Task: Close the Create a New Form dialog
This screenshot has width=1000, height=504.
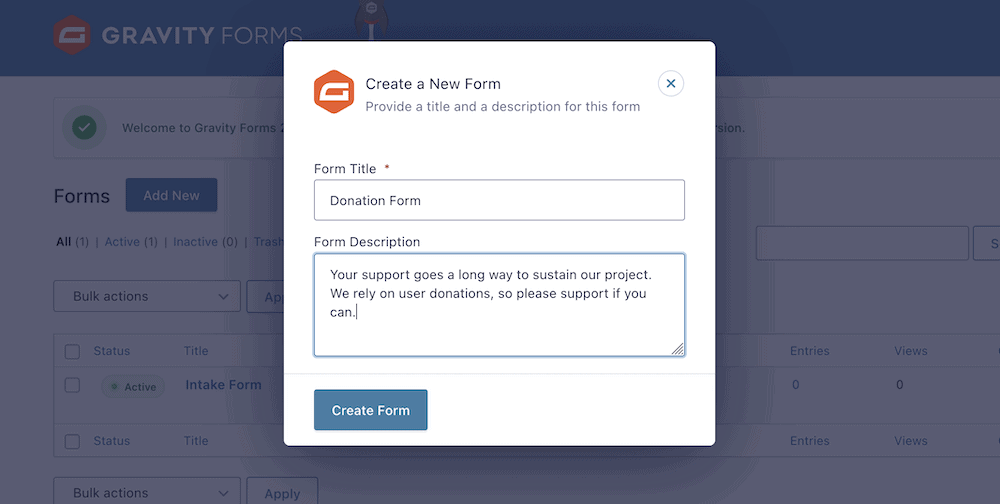Action: [671, 83]
